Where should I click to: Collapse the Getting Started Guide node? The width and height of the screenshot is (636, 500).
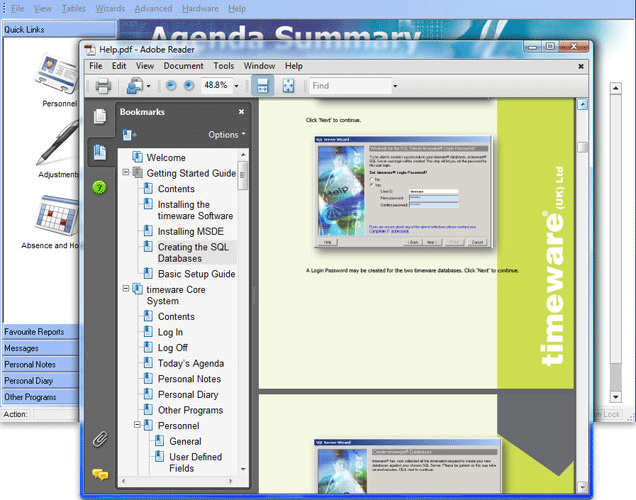(126, 172)
